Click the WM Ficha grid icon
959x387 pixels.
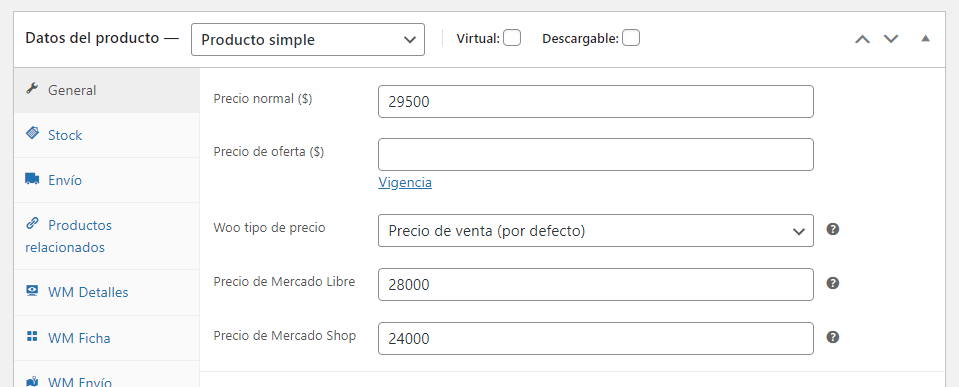pyautogui.click(x=32, y=336)
